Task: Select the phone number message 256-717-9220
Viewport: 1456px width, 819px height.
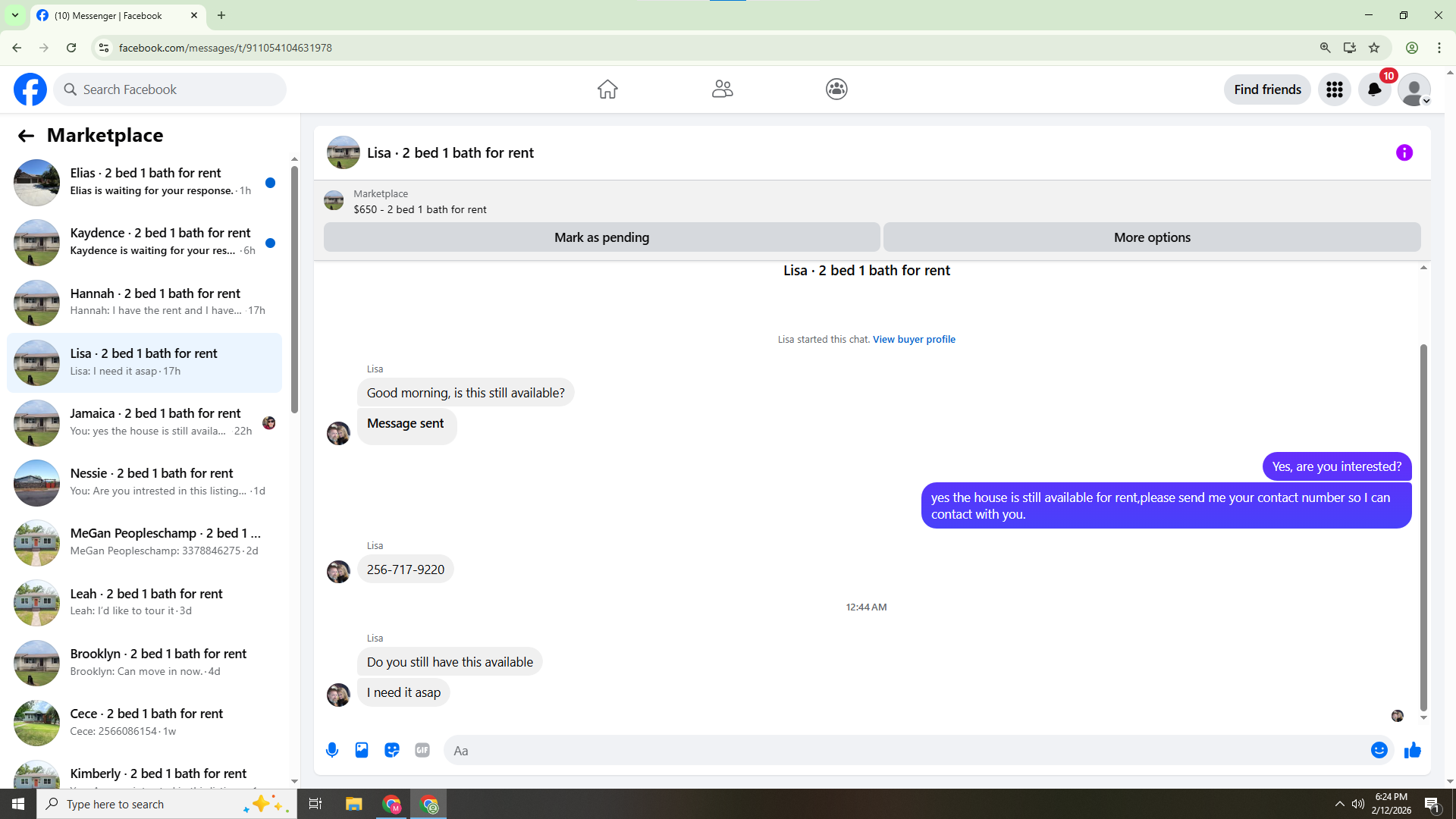Action: [406, 570]
